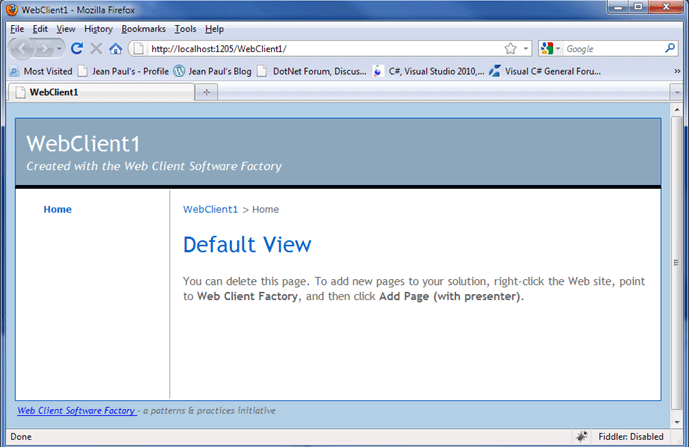The image size is (689, 447).
Task: Click the scrollbar up arrow
Action: 677,109
